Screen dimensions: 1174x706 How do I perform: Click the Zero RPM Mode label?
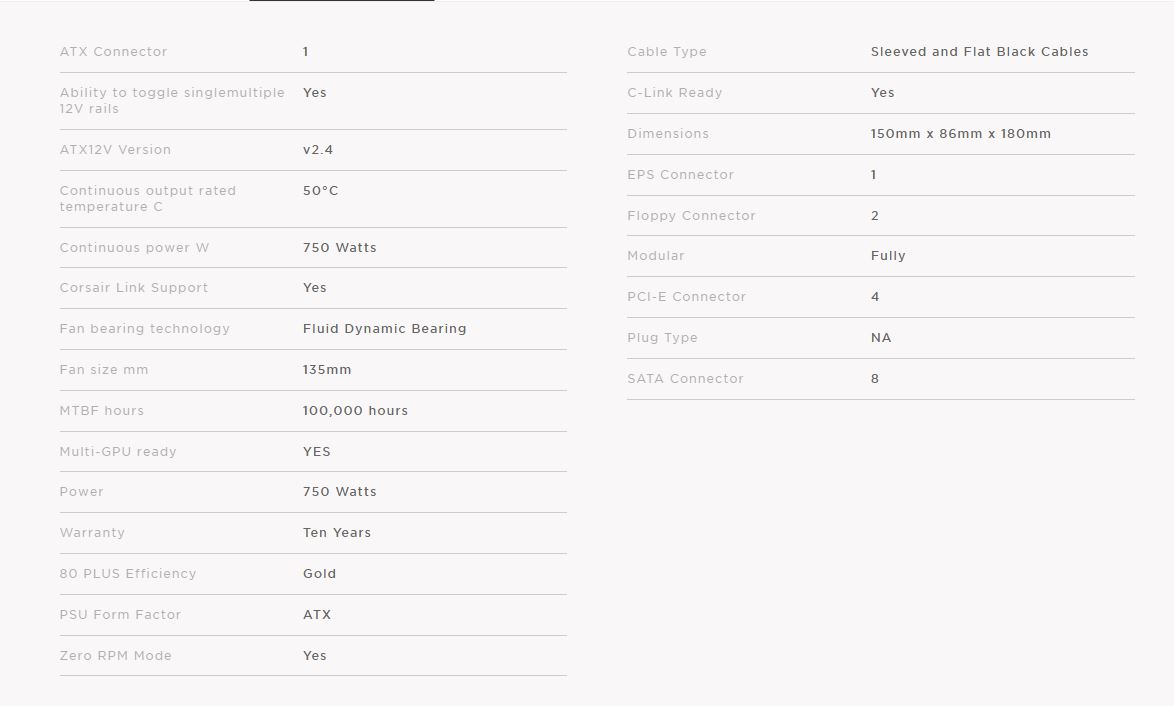[115, 656]
